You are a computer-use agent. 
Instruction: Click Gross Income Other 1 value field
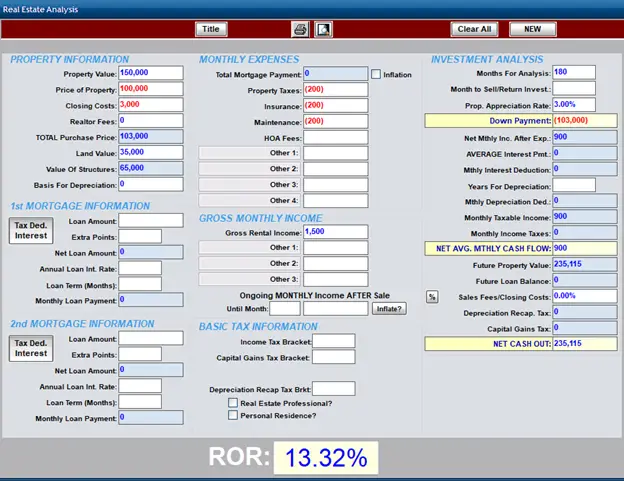coord(335,248)
